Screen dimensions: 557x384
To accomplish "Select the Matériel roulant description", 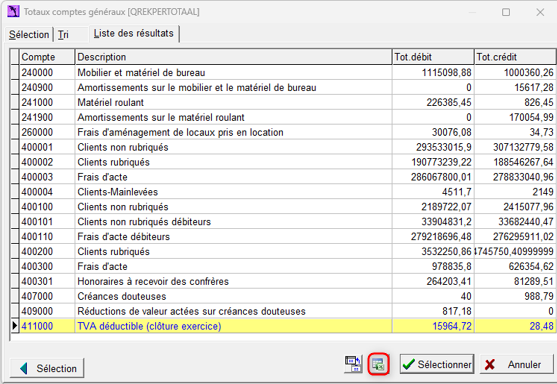I will (x=233, y=102).
